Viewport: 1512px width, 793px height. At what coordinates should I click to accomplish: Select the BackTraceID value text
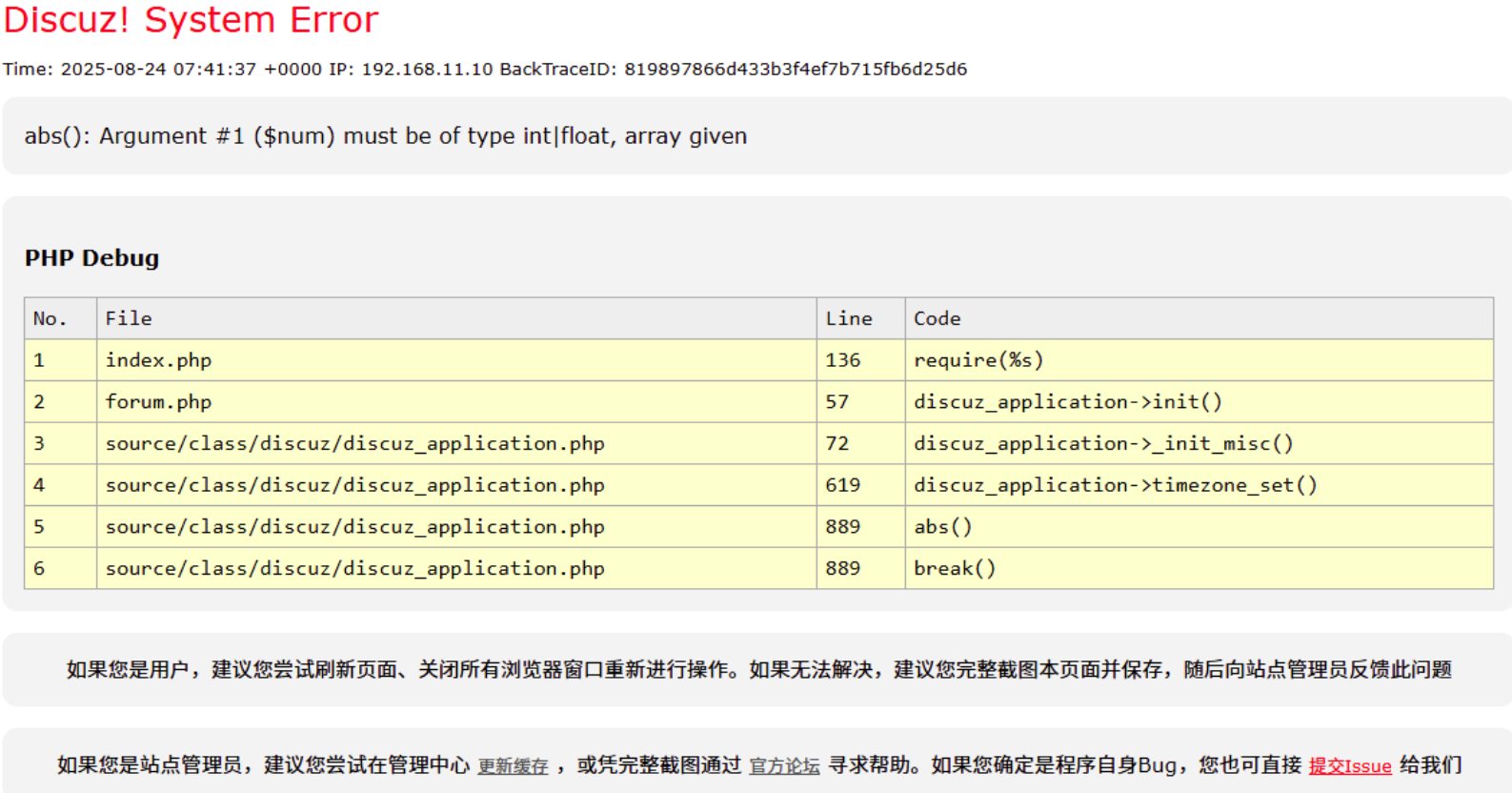point(796,69)
